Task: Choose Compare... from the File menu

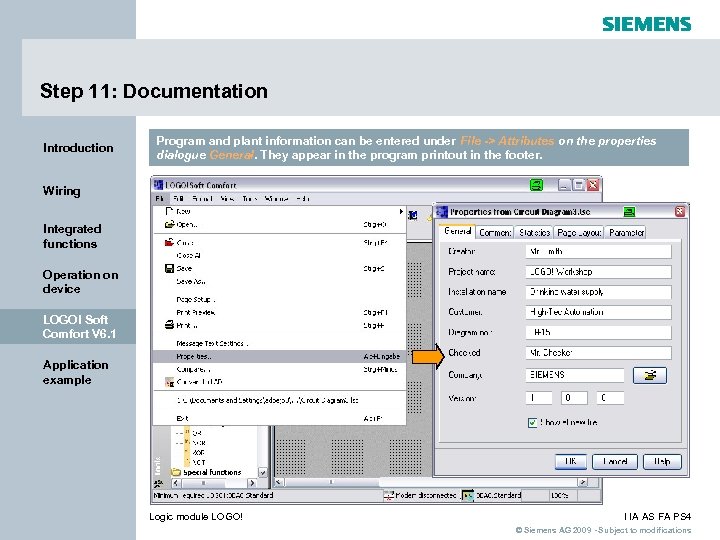Action: [279, 369]
